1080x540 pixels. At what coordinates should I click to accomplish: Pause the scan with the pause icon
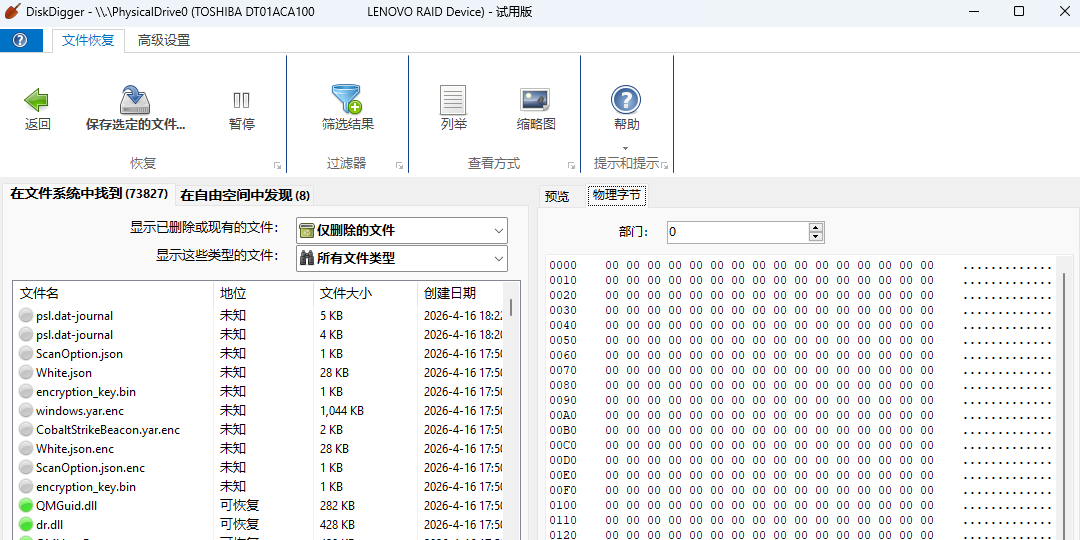[x=241, y=100]
